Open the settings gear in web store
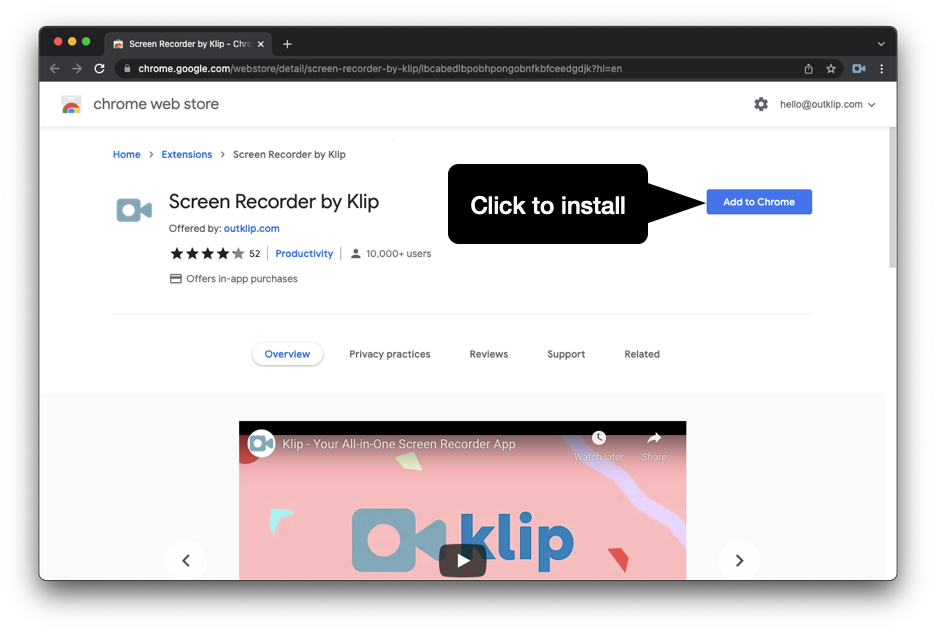 [760, 104]
